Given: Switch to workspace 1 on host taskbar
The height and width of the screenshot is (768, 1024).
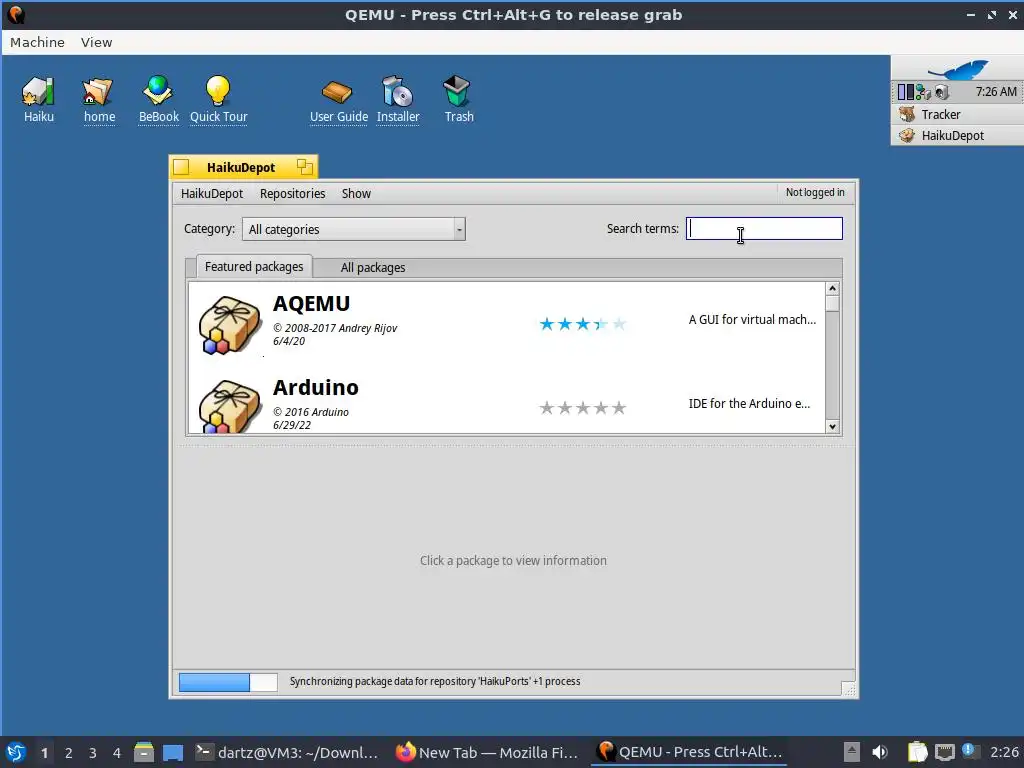Looking at the screenshot, I should (44, 753).
